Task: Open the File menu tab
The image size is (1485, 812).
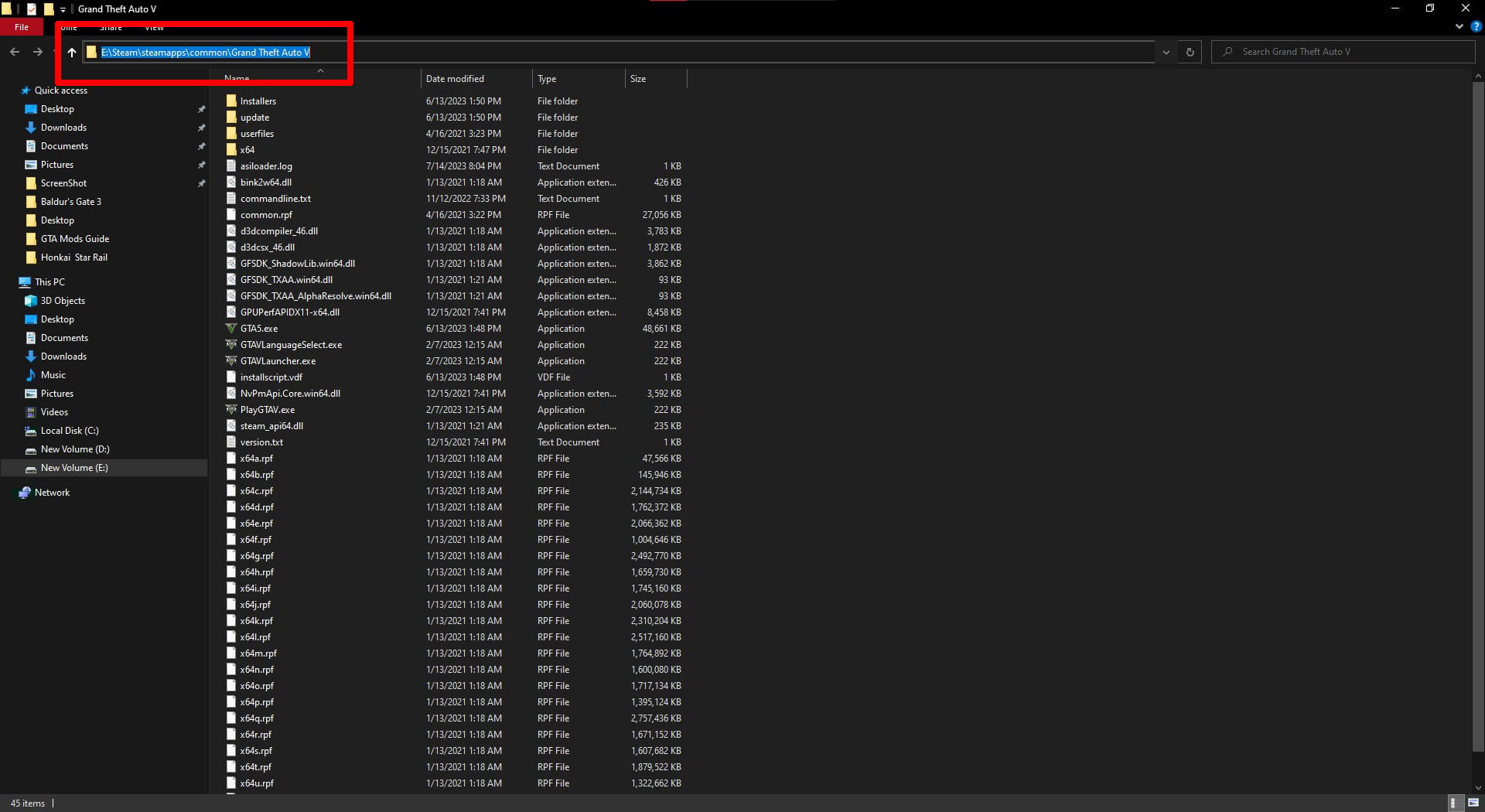Action: [x=22, y=27]
